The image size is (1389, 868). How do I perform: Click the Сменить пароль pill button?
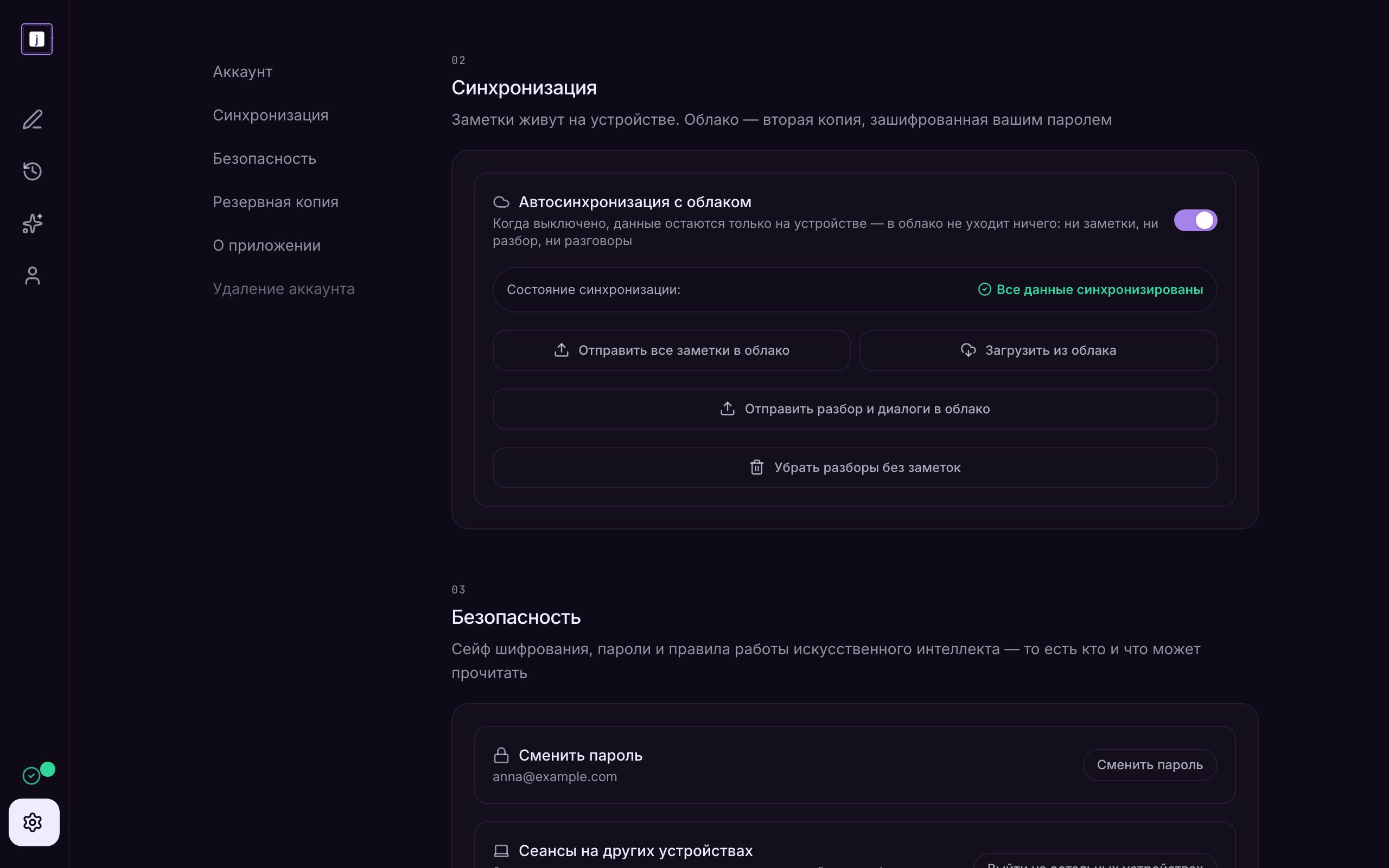click(x=1150, y=765)
